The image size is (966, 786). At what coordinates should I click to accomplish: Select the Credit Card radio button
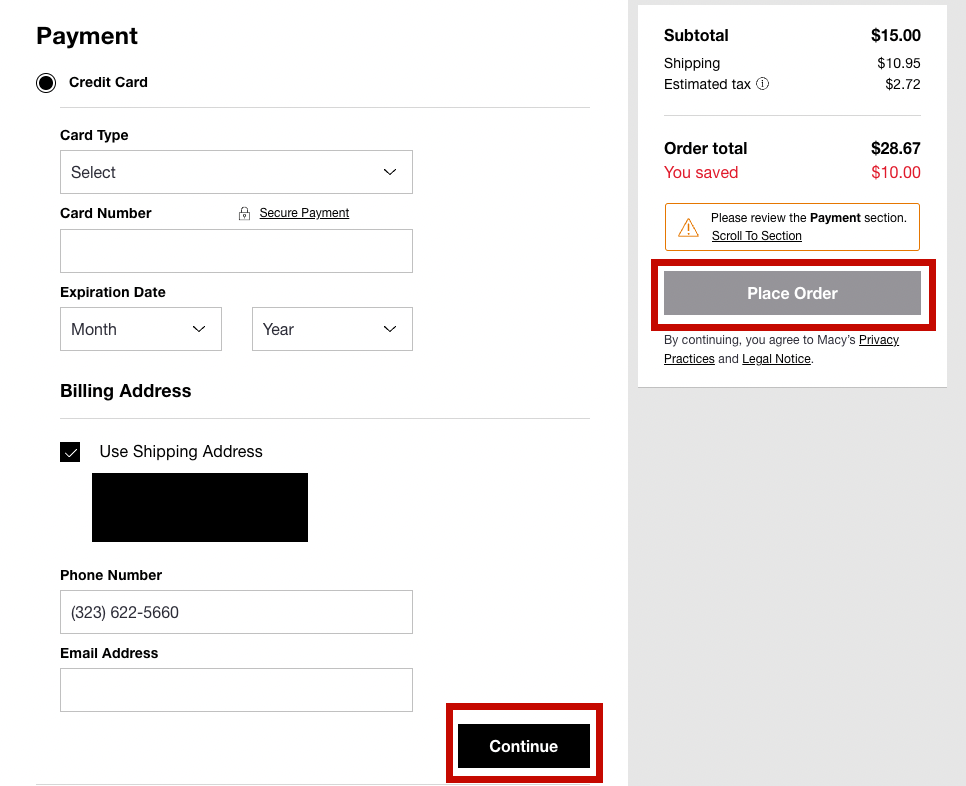[x=46, y=83]
